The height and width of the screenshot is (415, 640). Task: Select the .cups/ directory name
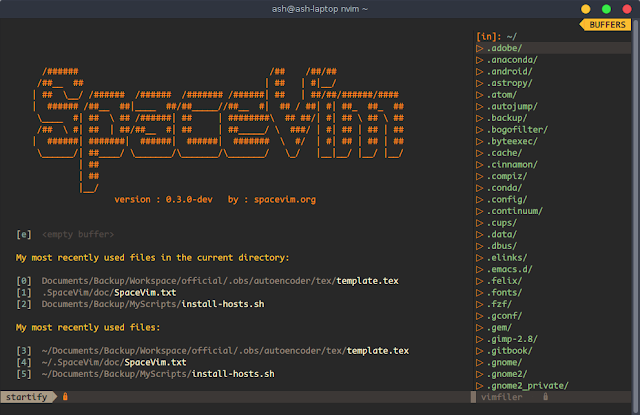point(502,223)
